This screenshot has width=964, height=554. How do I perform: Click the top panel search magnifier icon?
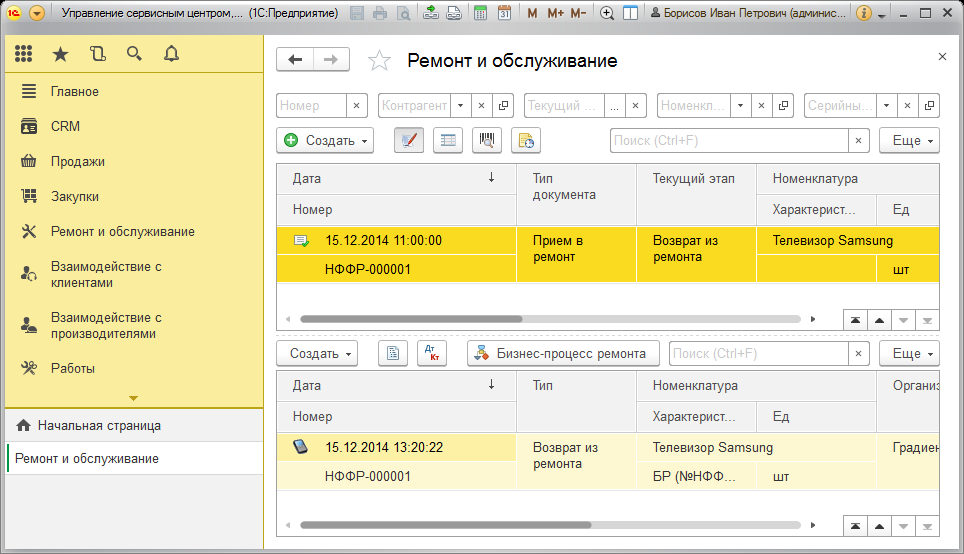tap(134, 54)
